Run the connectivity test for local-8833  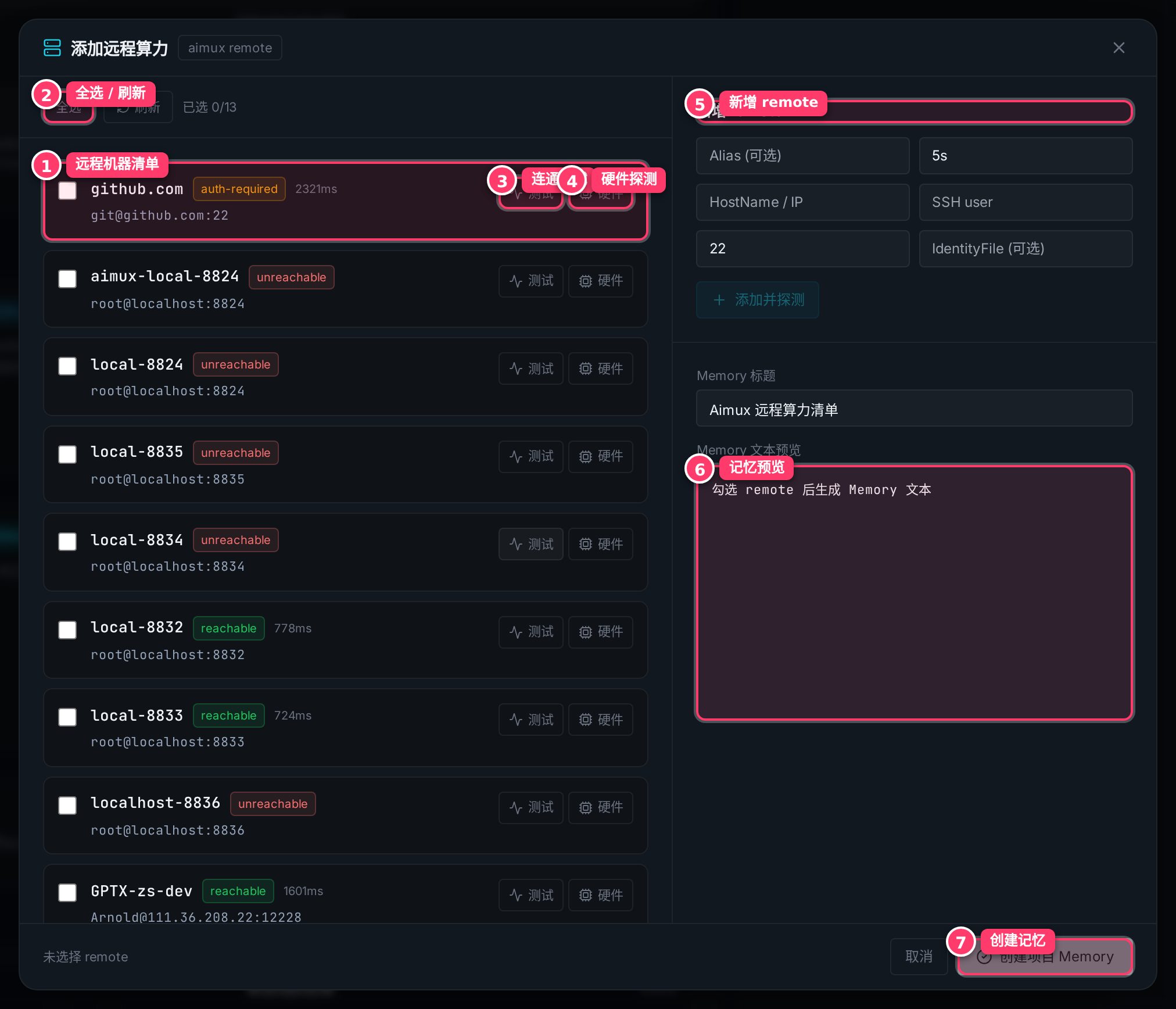click(x=530, y=720)
